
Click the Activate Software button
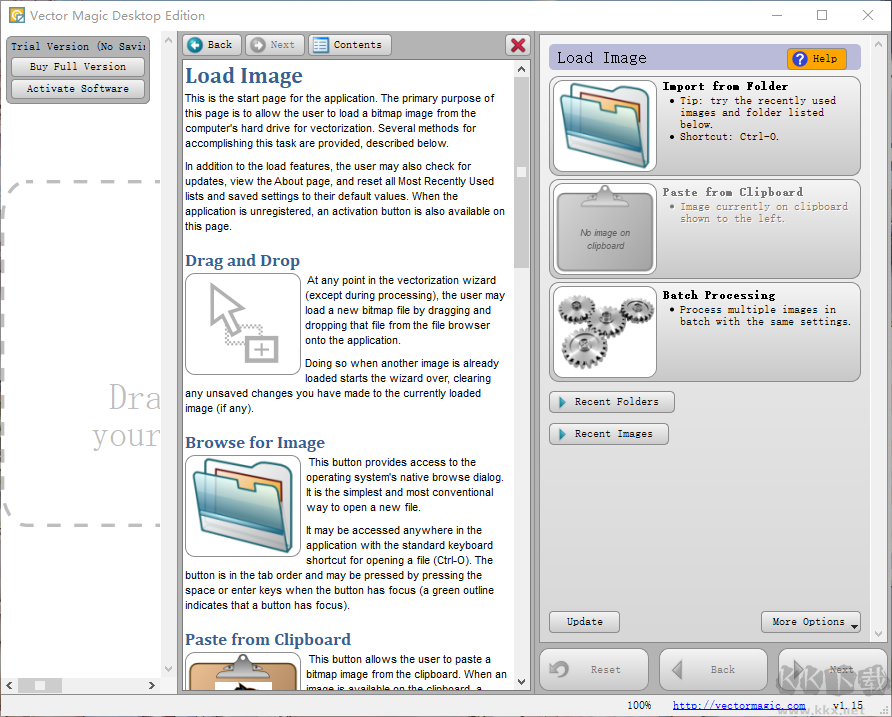click(x=78, y=89)
